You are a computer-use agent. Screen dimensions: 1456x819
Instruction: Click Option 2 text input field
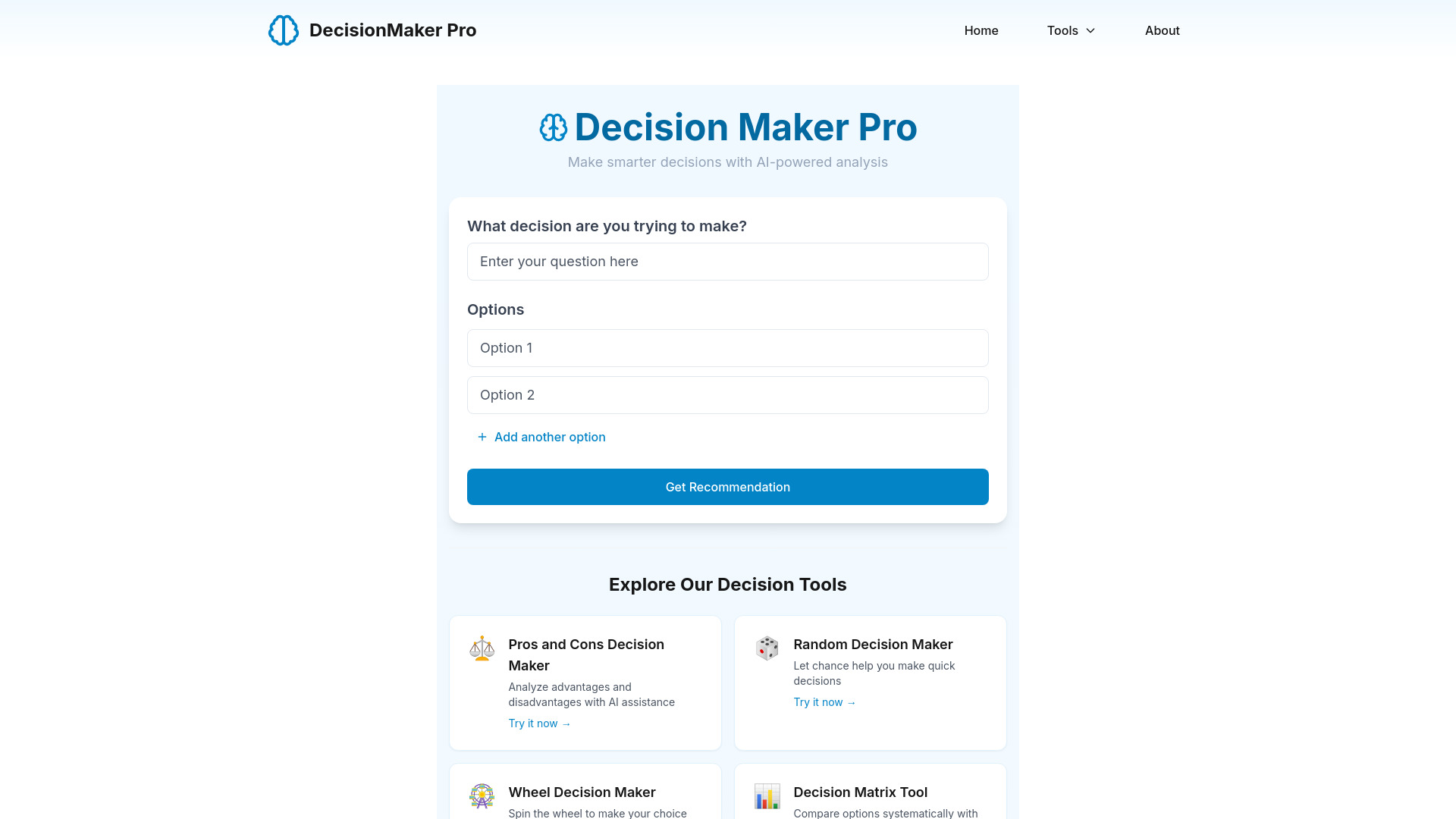pos(728,394)
